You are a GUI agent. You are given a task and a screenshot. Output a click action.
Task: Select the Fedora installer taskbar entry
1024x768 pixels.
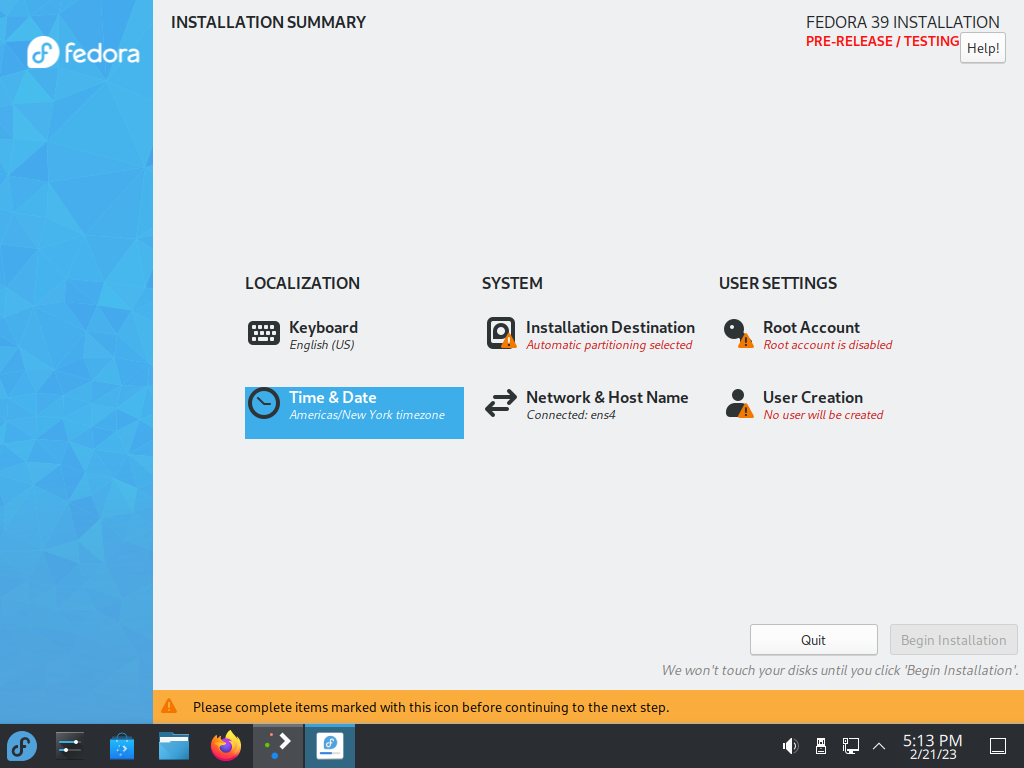[x=330, y=746]
